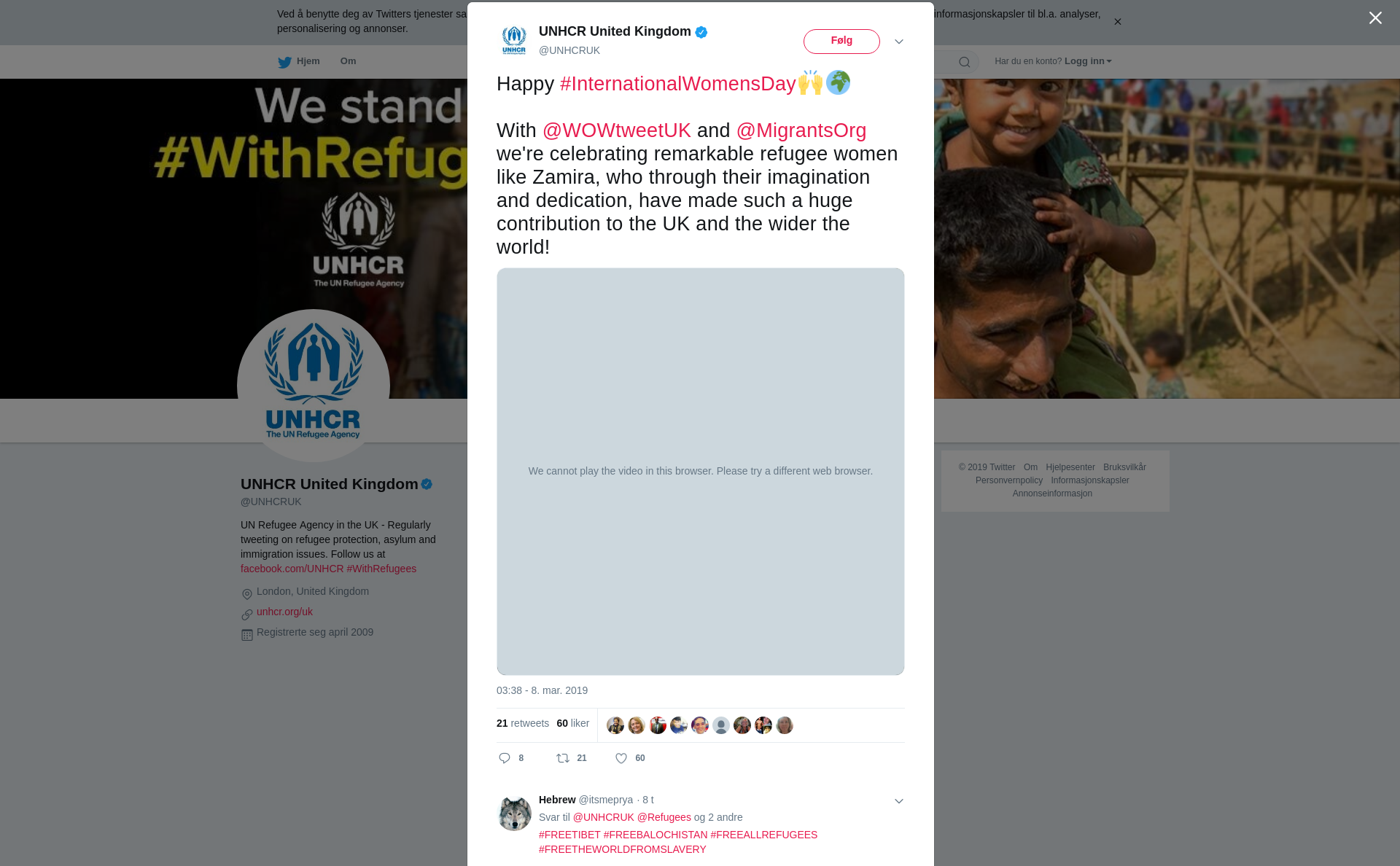The height and width of the screenshot is (866, 1400).
Task: Click the Twitter bird Hjem icon
Action: 285,62
